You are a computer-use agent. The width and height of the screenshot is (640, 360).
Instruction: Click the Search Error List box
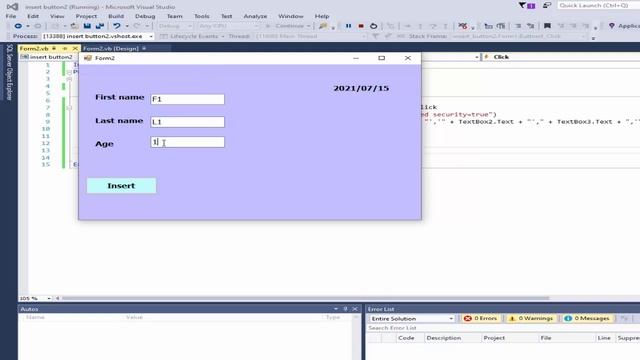[x=502, y=328]
